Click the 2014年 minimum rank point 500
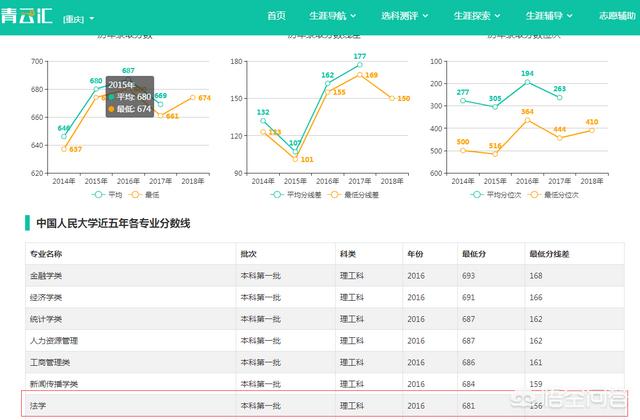This screenshot has width=640, height=420. click(x=463, y=150)
